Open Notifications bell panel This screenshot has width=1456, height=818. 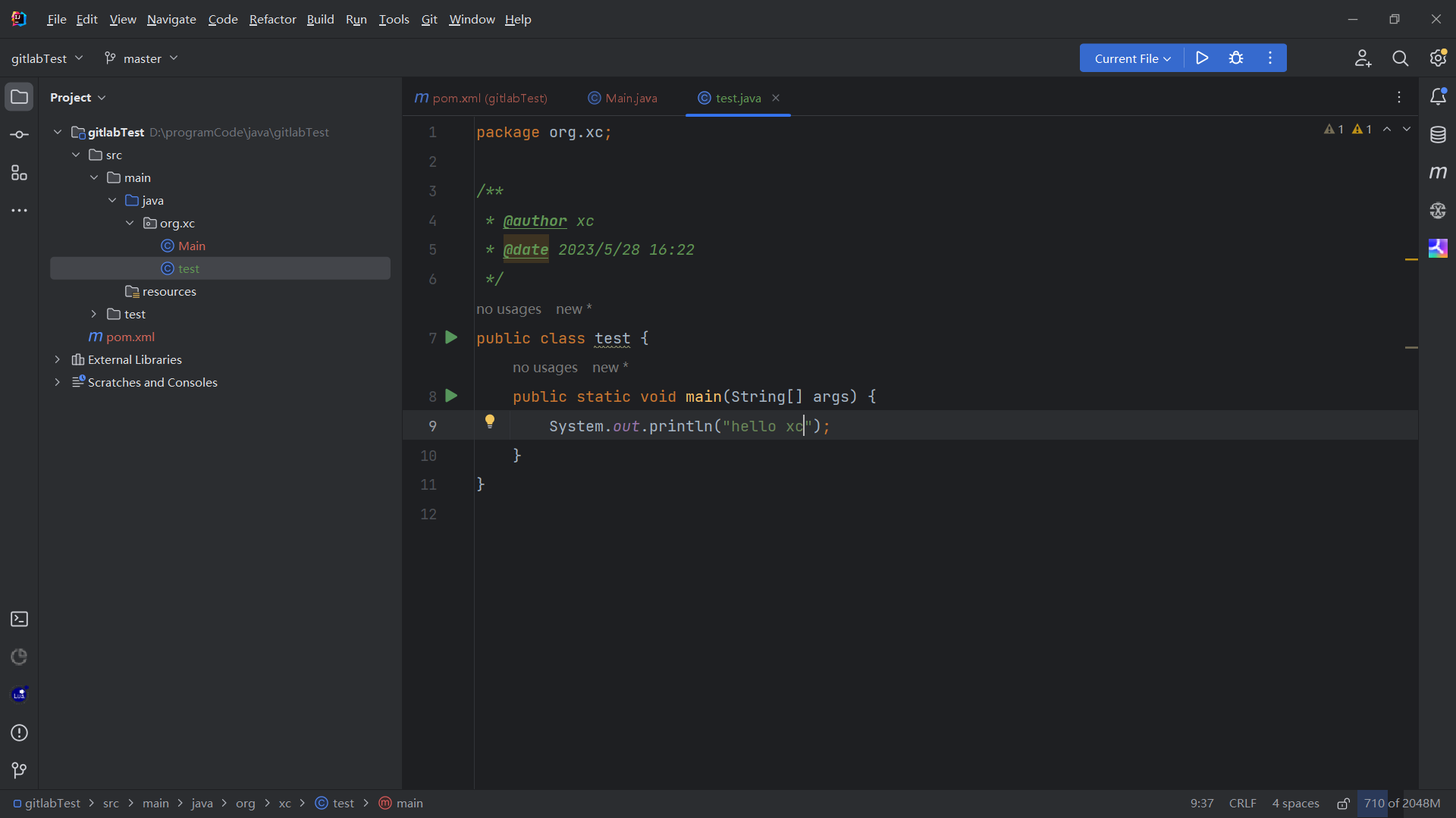(1438, 97)
